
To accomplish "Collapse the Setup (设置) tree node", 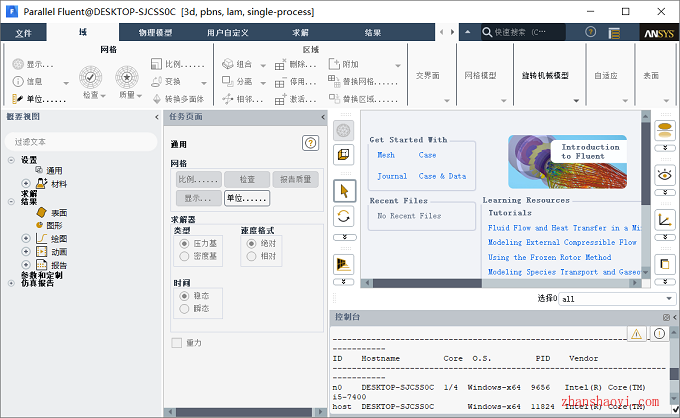I will pos(11,160).
